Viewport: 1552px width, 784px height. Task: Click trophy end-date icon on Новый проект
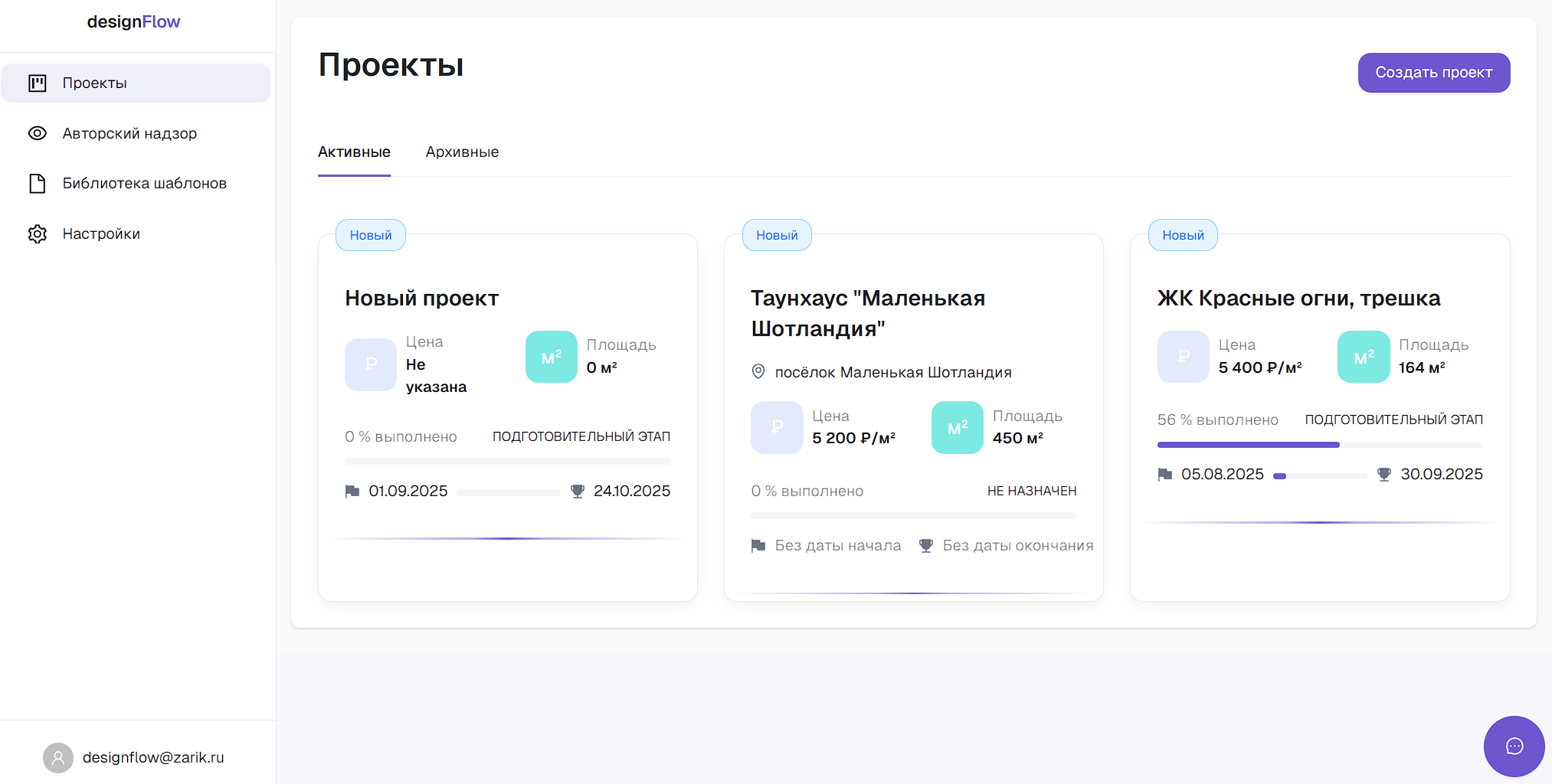[578, 492]
